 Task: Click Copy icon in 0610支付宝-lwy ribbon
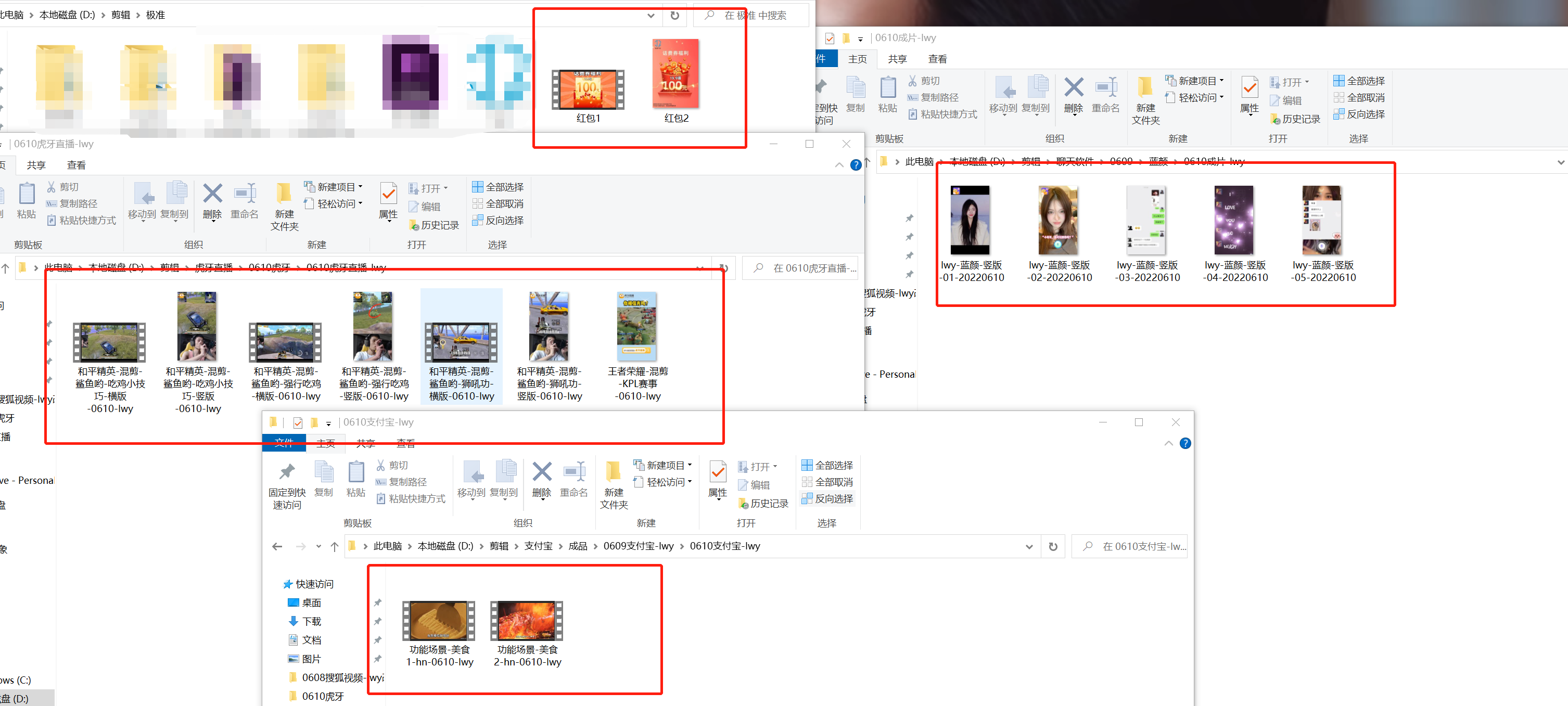pyautogui.click(x=323, y=480)
